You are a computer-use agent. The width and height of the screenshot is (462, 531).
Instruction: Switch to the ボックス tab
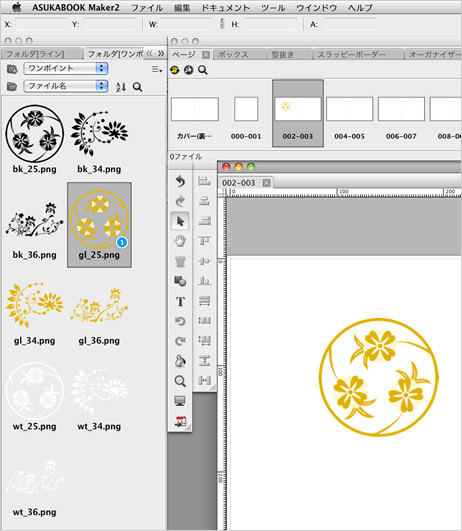233,55
